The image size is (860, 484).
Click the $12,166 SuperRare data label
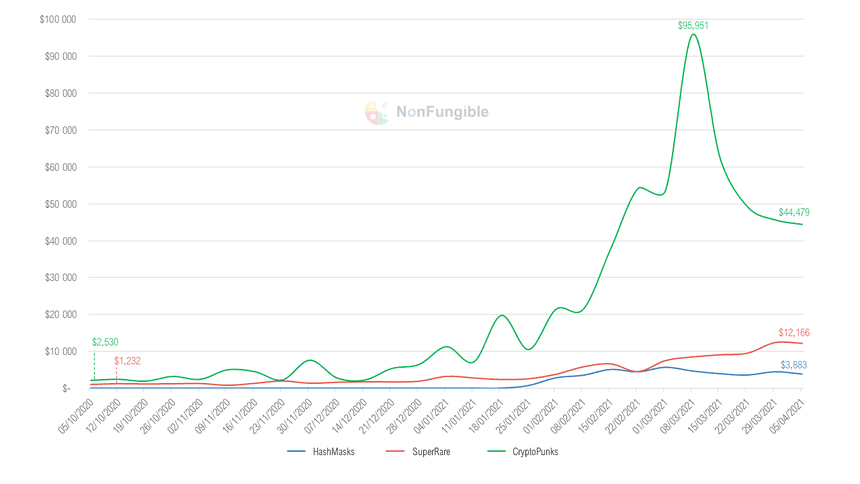tap(794, 332)
